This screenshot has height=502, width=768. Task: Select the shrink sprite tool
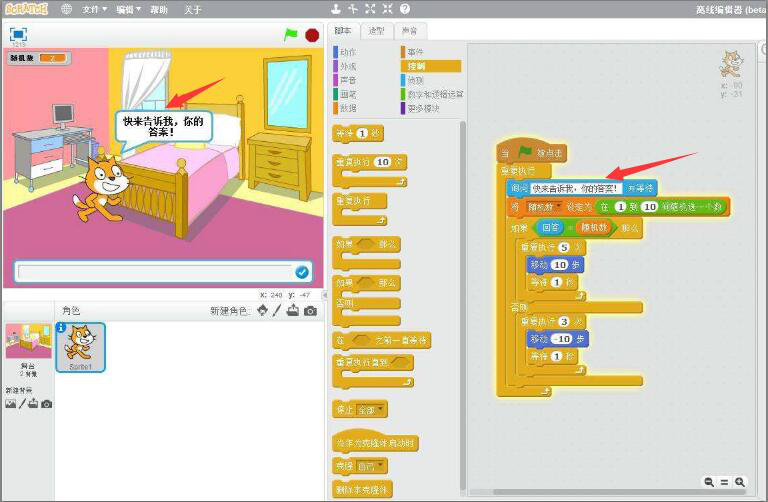coord(387,8)
